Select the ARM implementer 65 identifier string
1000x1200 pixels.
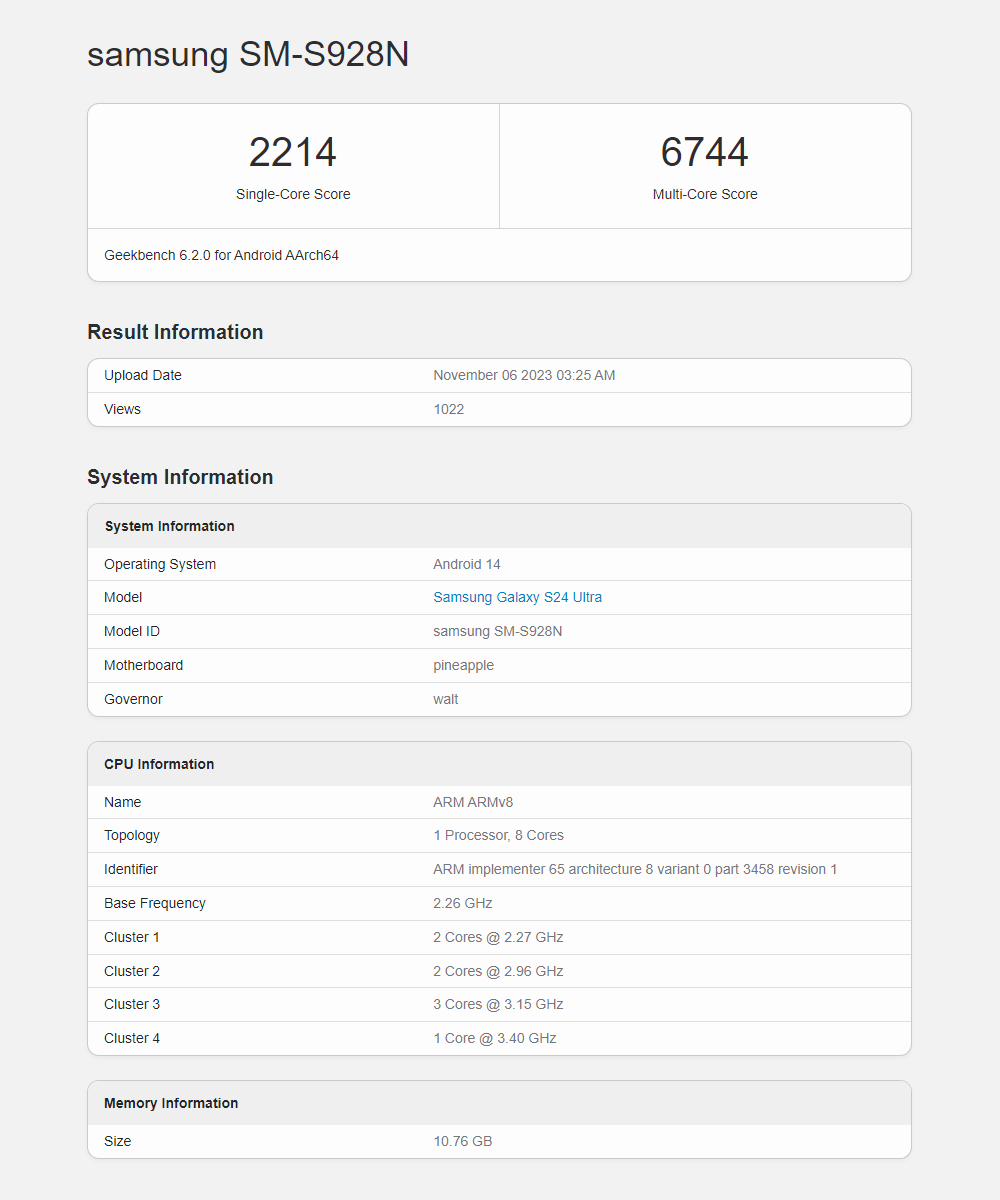(x=635, y=869)
